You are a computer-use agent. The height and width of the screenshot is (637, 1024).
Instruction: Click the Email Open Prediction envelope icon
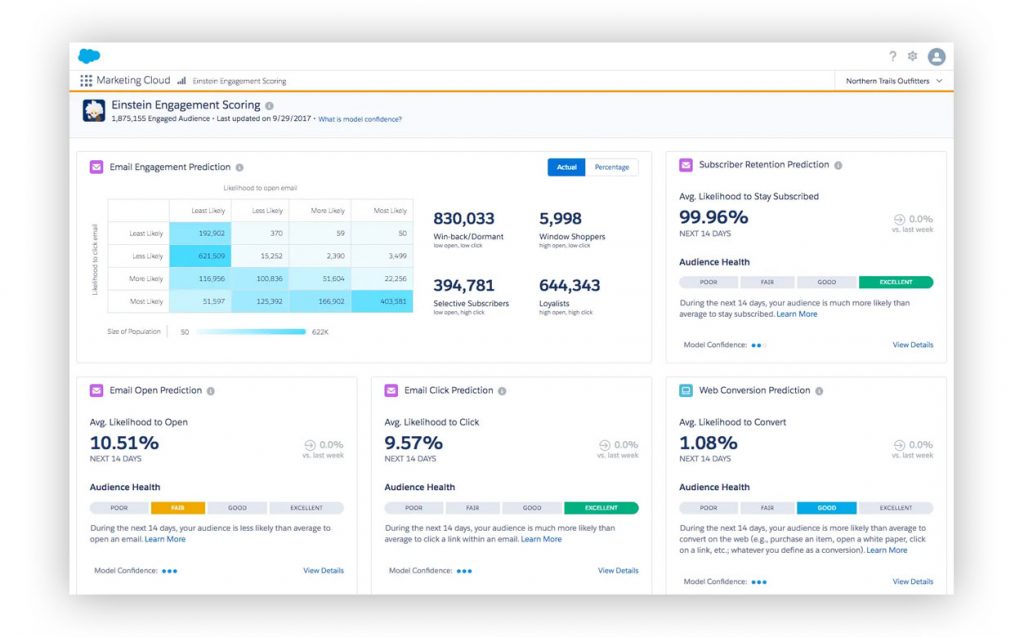click(x=96, y=391)
